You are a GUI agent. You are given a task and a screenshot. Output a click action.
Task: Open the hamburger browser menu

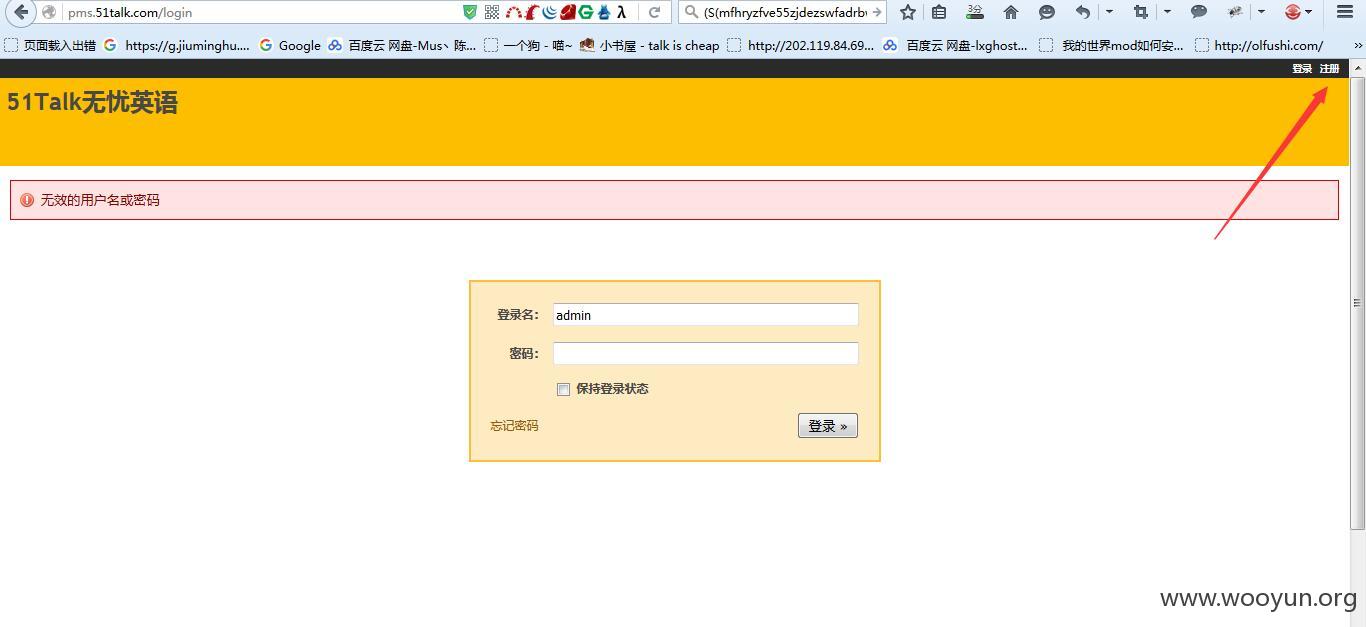pos(1345,12)
